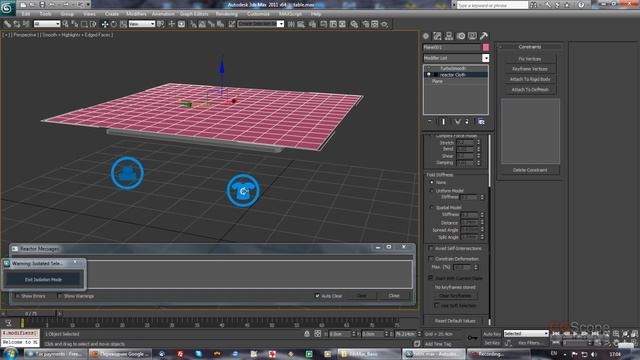Open the Animation menu
The image size is (640, 360).
pos(163,13)
